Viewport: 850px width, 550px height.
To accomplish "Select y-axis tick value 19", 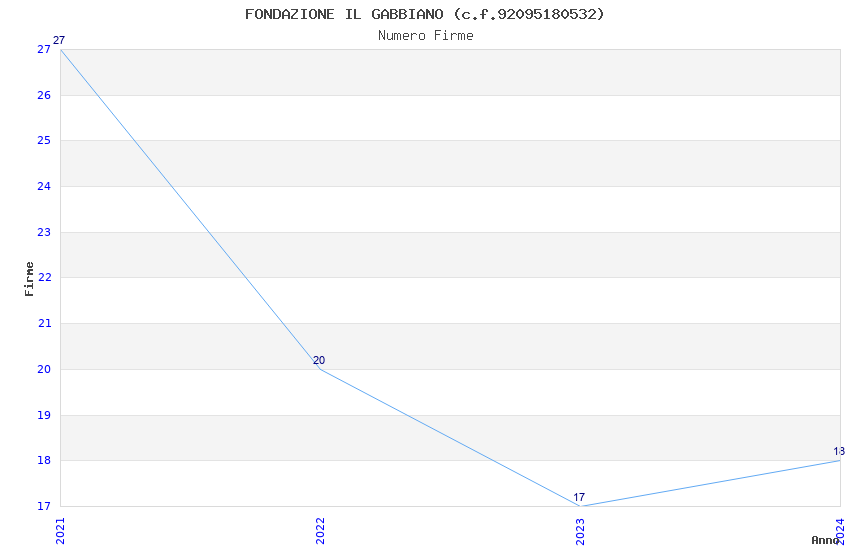I will pyautogui.click(x=44, y=415).
